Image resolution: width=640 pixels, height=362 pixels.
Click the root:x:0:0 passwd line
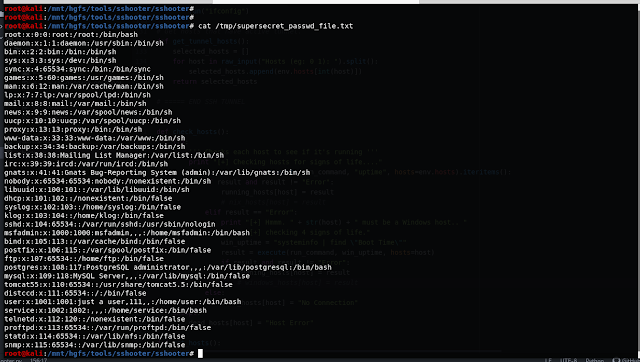click(71, 35)
